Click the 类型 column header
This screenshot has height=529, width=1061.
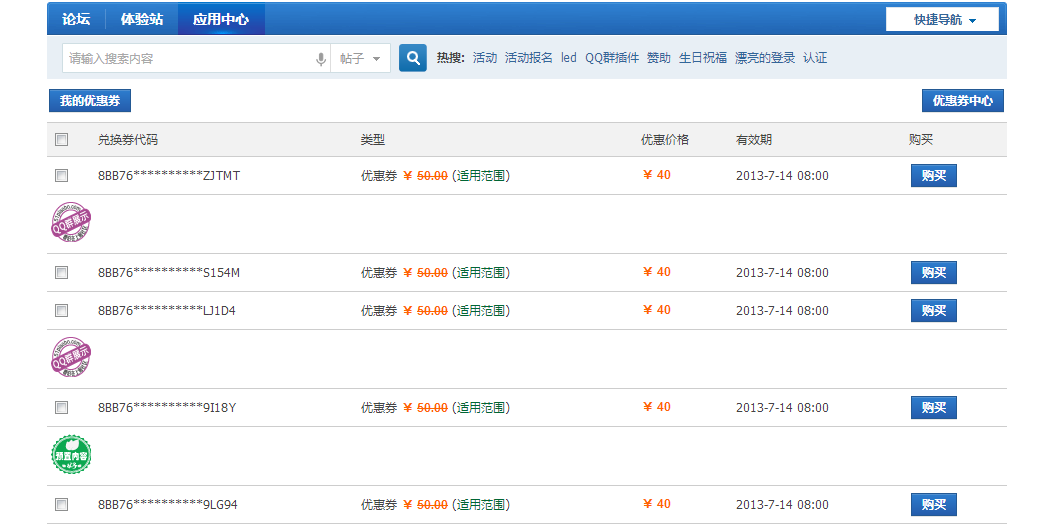(373, 140)
